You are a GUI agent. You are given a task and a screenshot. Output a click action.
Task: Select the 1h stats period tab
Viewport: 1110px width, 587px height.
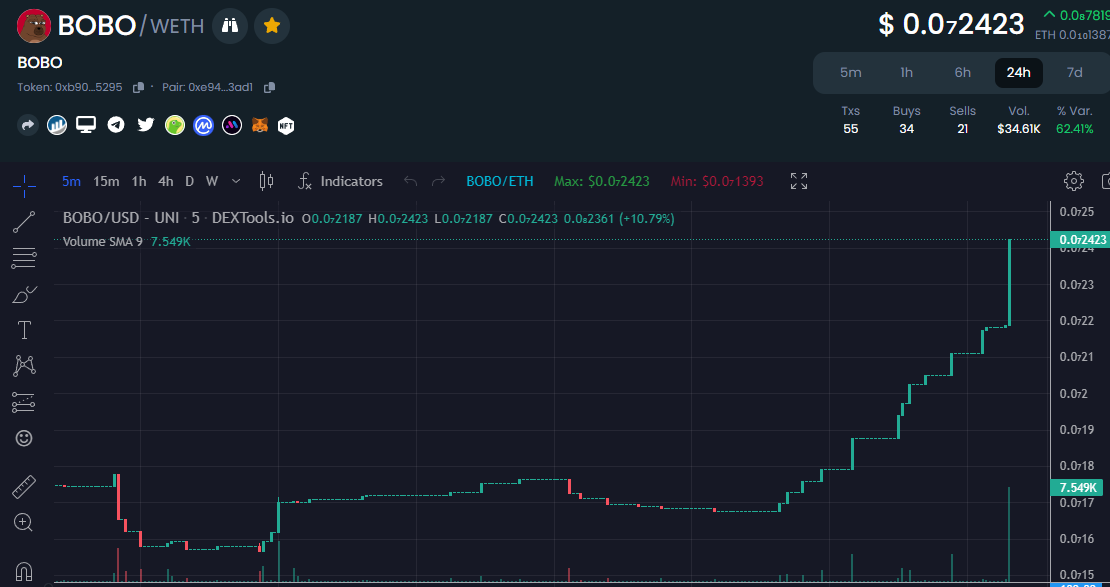pyautogui.click(x=906, y=72)
